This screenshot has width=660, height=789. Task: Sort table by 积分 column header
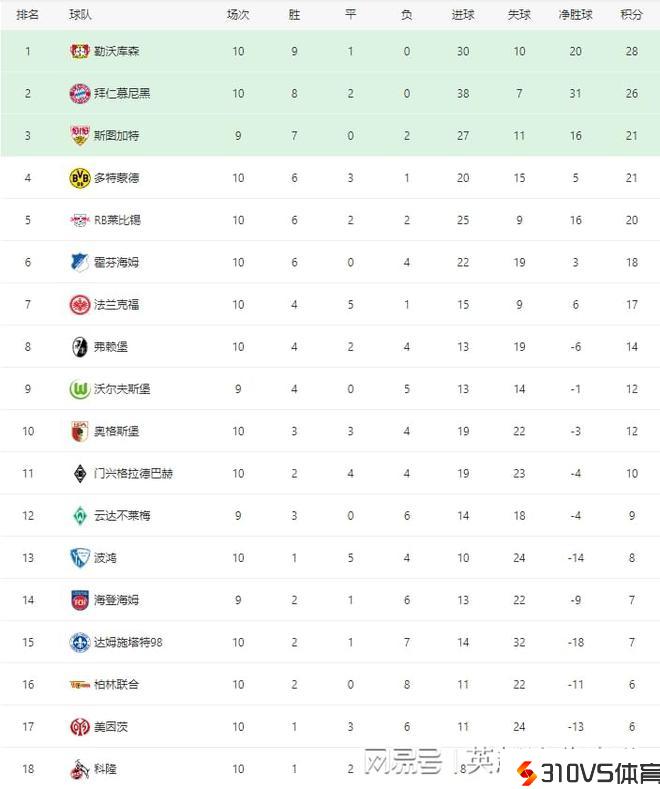pos(631,15)
